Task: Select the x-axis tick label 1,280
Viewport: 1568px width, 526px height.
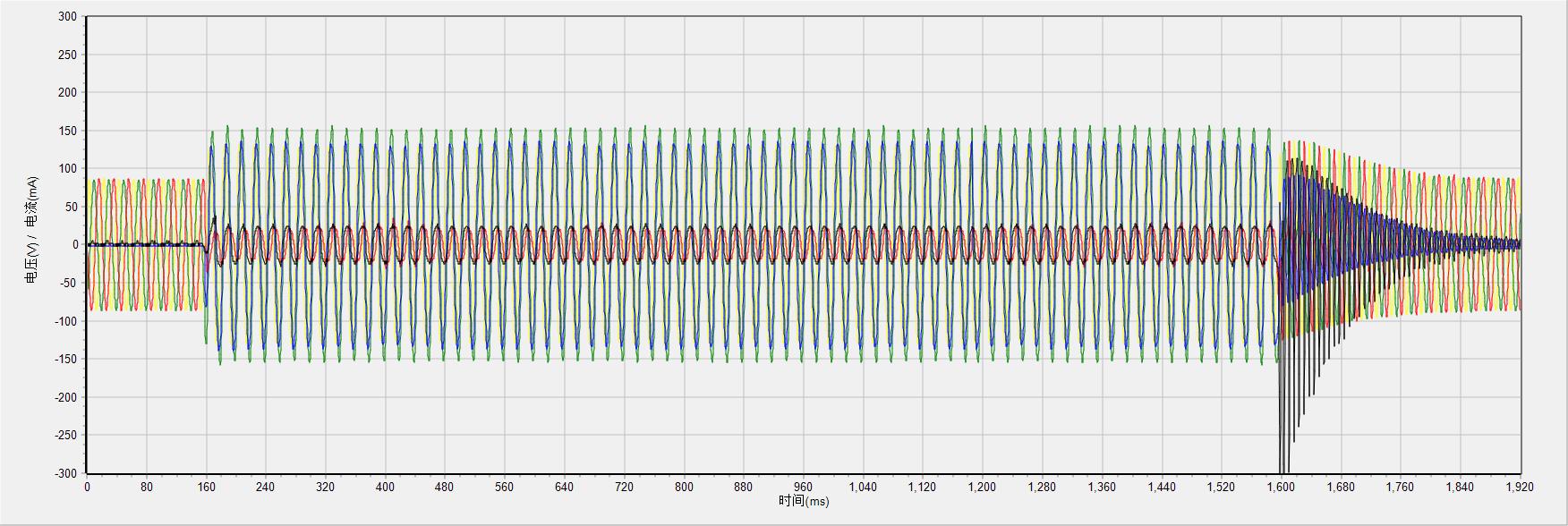Action: (1043, 488)
